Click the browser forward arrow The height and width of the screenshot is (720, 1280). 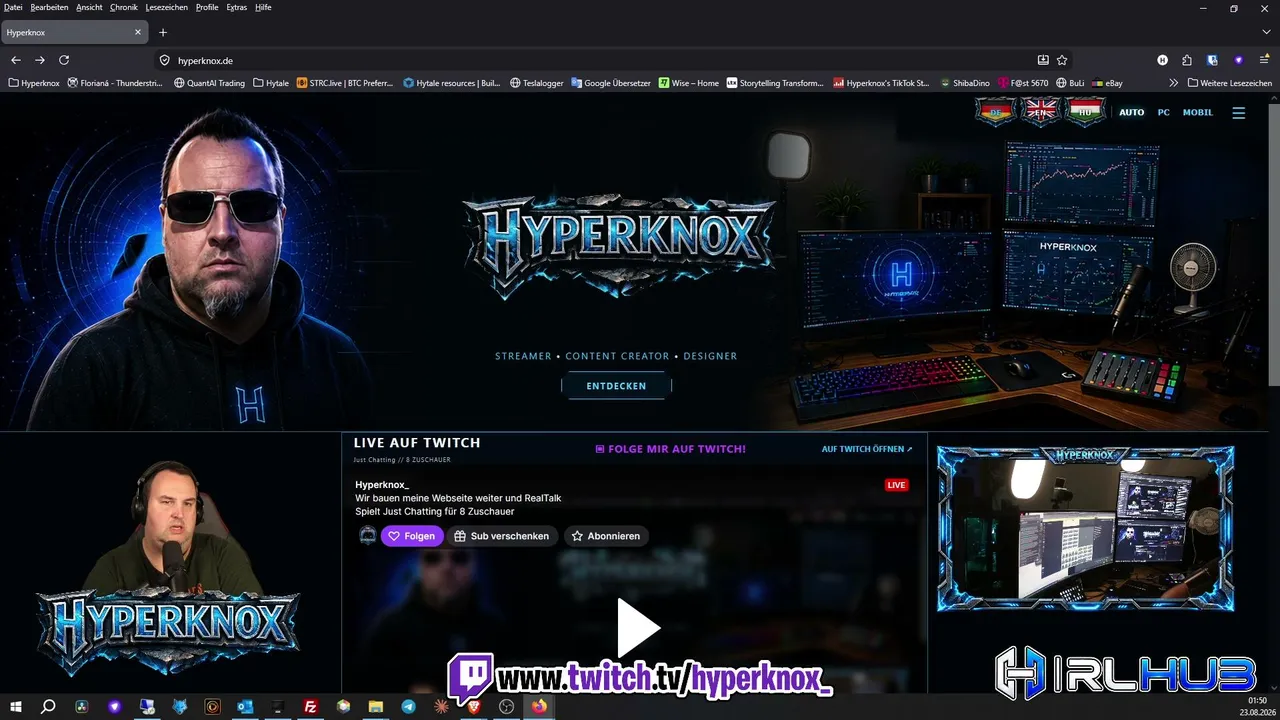40,60
